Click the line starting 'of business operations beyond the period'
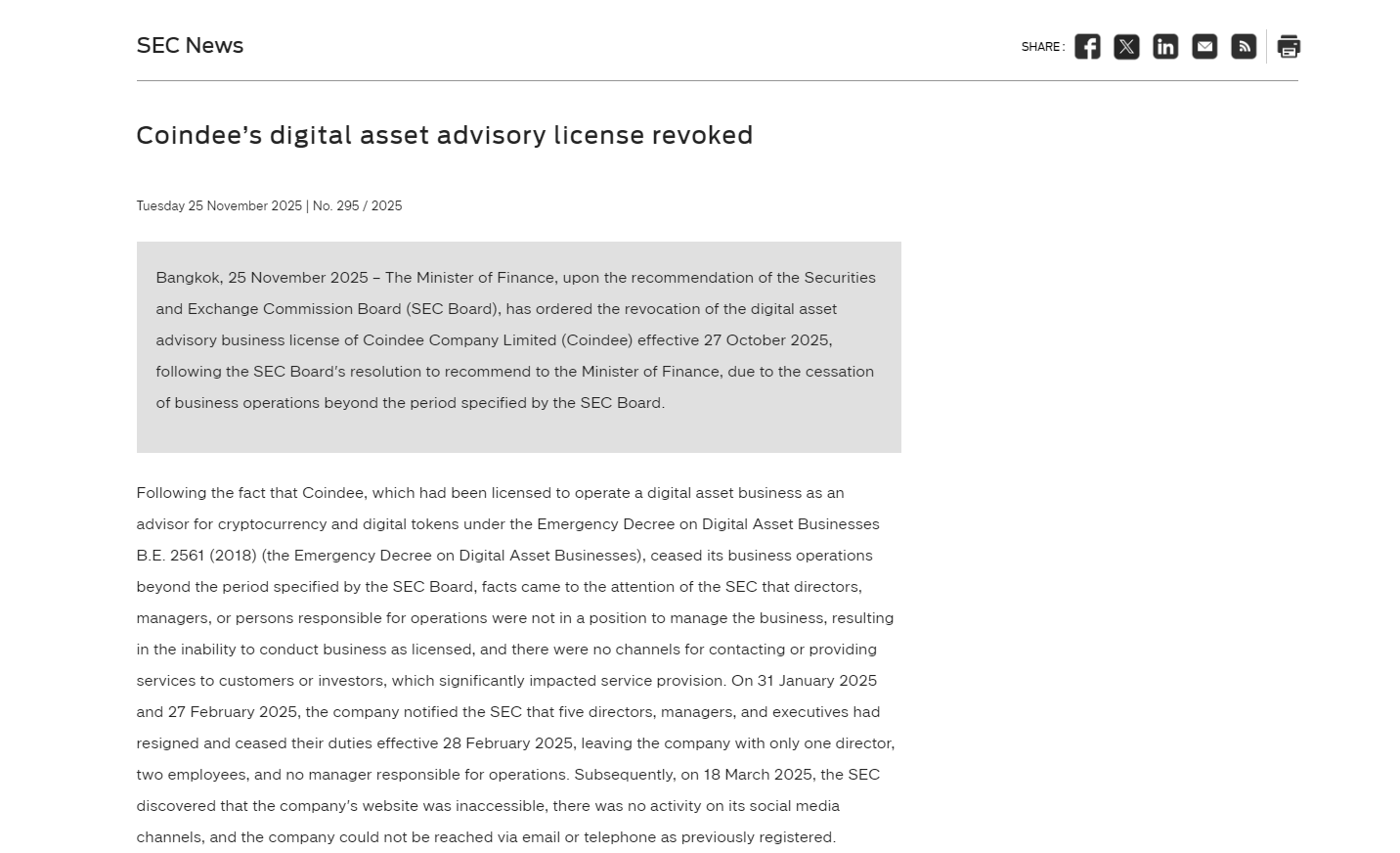Screen dimensions: 1400x853 [x=410, y=403]
